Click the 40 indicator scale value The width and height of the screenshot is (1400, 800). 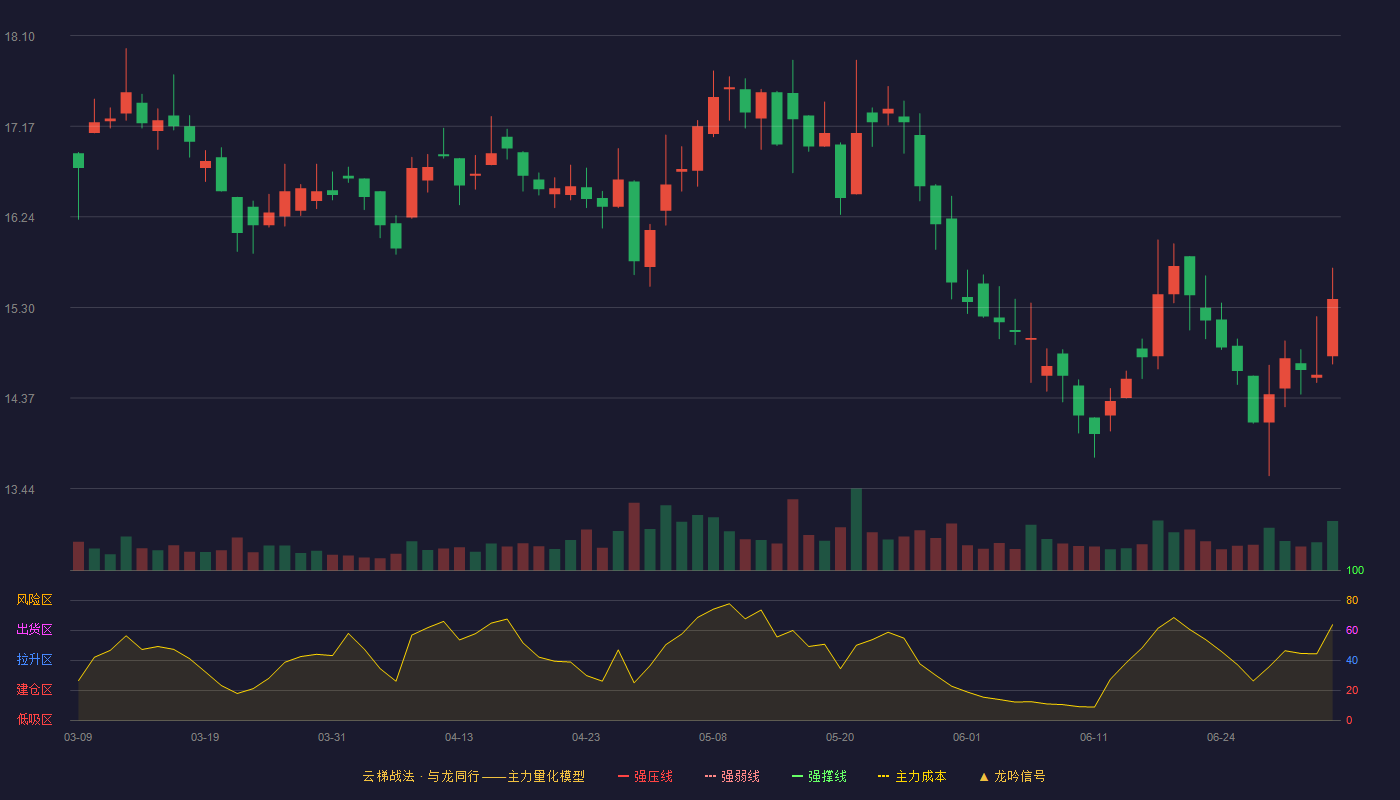tap(1352, 660)
